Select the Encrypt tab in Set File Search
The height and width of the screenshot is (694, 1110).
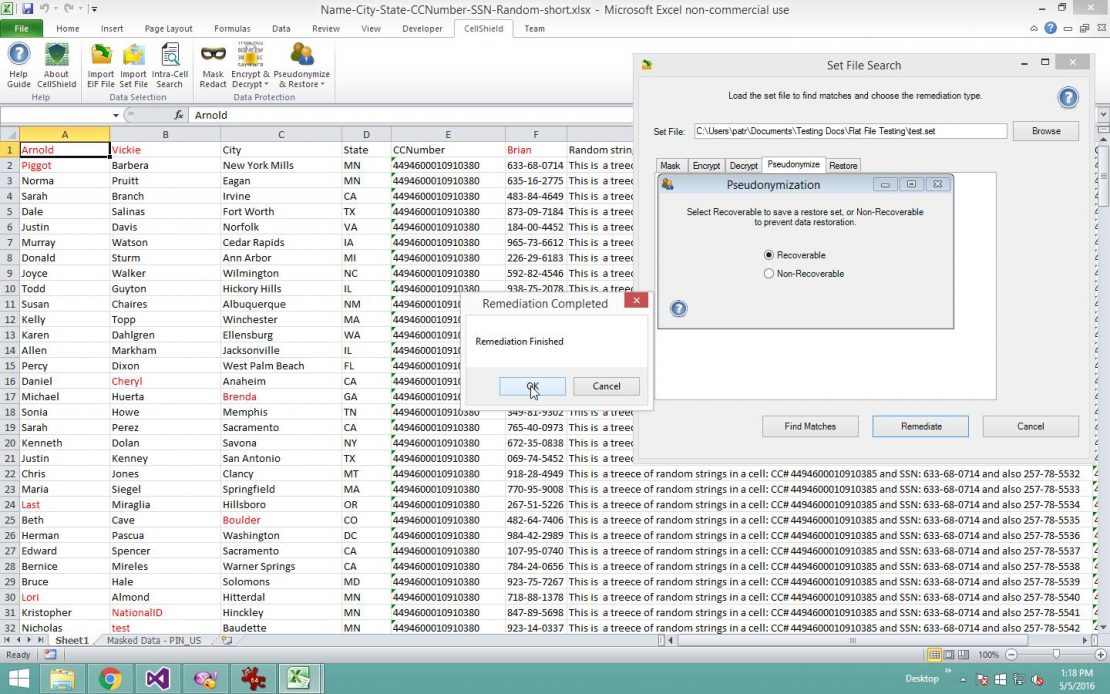click(x=706, y=166)
